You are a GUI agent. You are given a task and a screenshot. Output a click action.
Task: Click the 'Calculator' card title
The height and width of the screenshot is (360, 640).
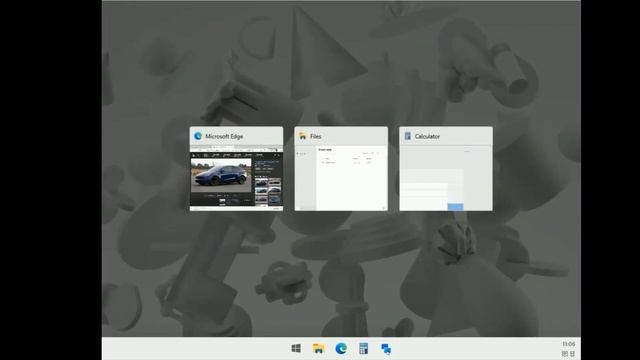tap(427, 136)
